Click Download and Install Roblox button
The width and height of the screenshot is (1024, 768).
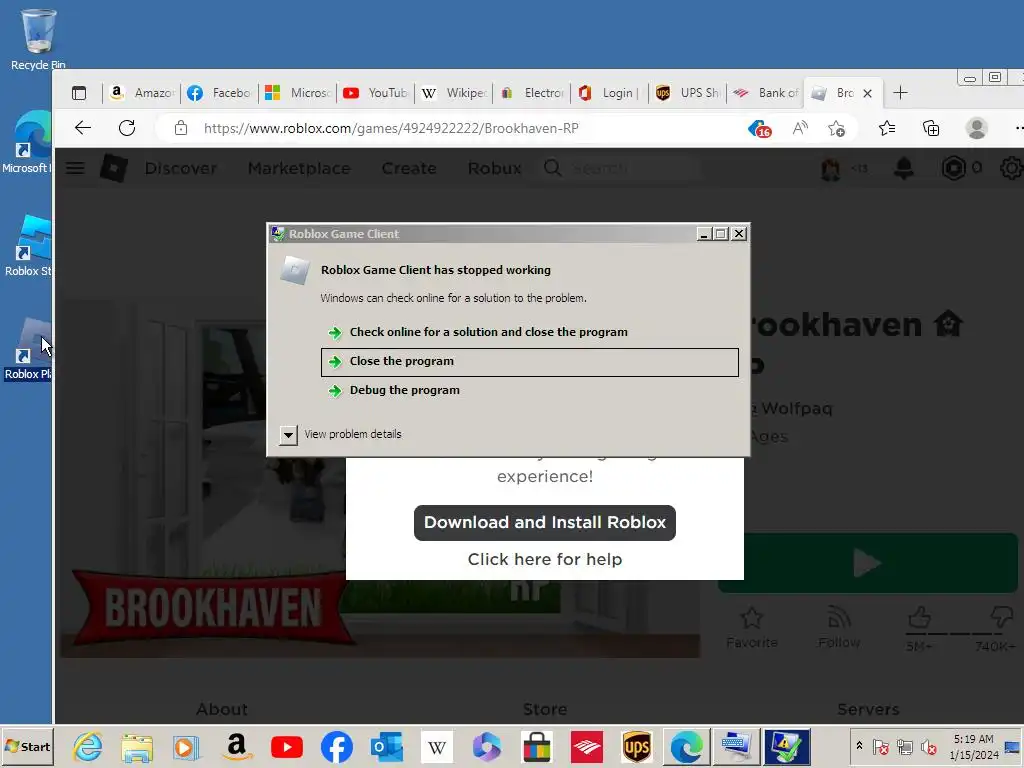(545, 522)
